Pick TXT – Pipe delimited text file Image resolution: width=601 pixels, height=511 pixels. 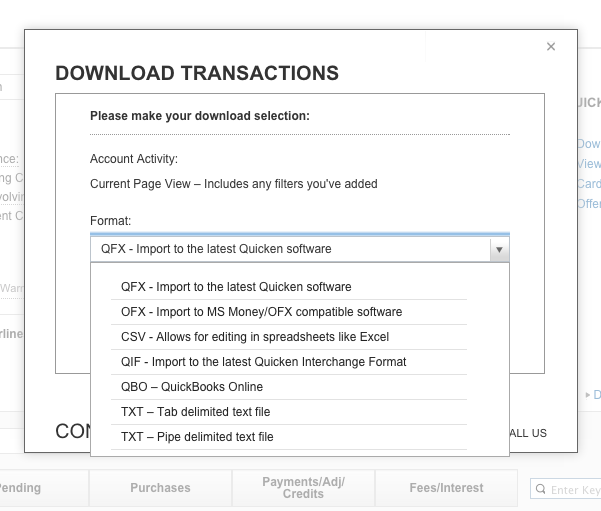(x=289, y=437)
